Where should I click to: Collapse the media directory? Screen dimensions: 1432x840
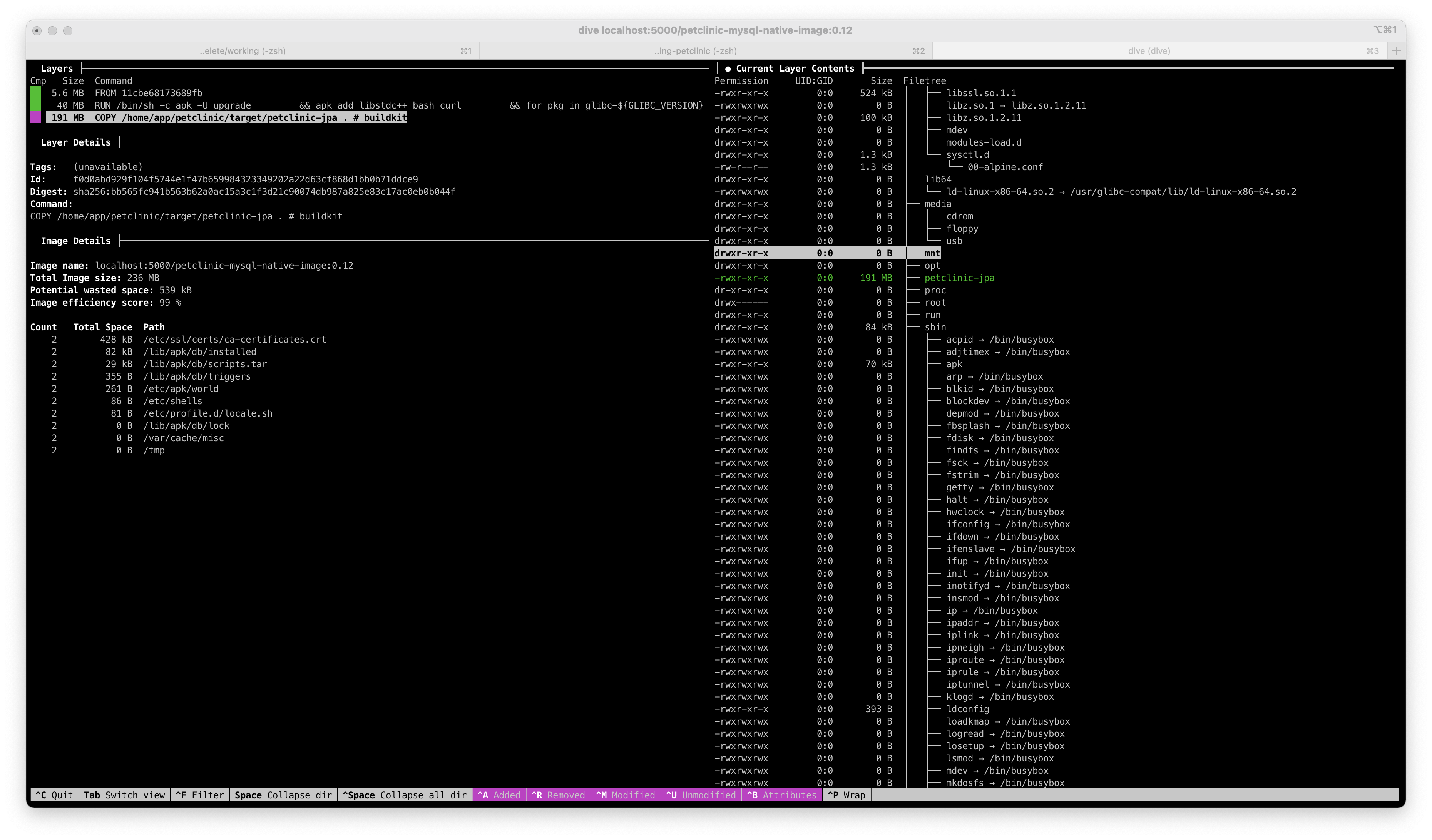pos(938,204)
